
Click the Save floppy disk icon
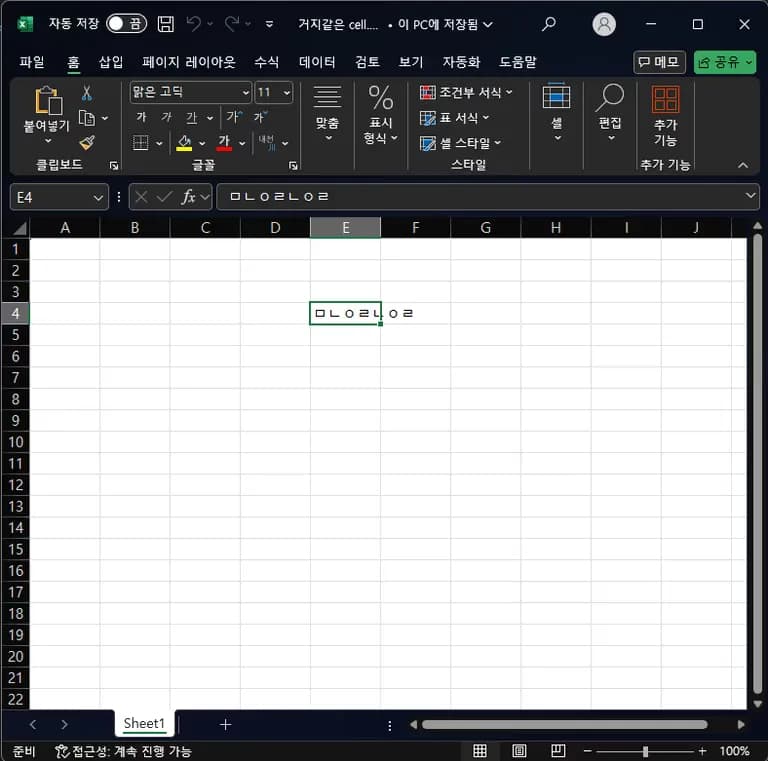pyautogui.click(x=166, y=24)
